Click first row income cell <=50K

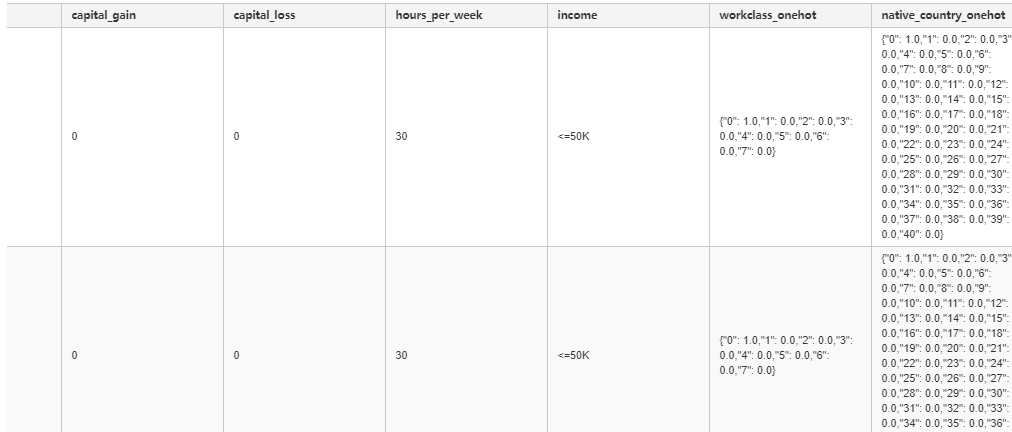pos(629,137)
